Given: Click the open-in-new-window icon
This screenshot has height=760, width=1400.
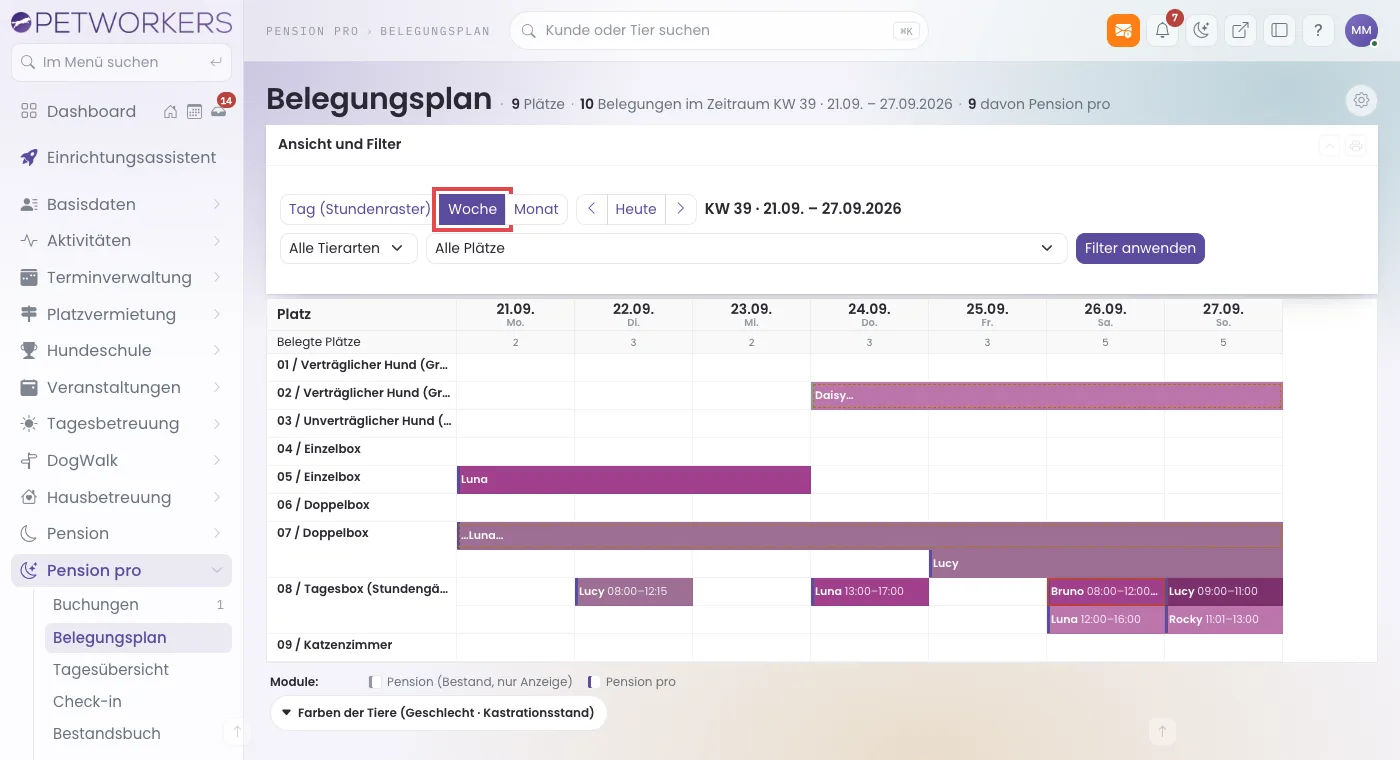Looking at the screenshot, I should point(1240,30).
